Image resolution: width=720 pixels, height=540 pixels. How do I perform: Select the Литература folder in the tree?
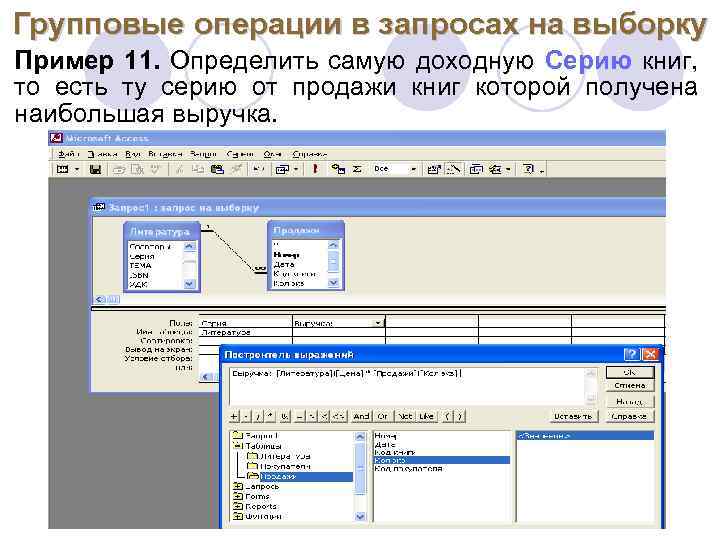tap(285, 456)
